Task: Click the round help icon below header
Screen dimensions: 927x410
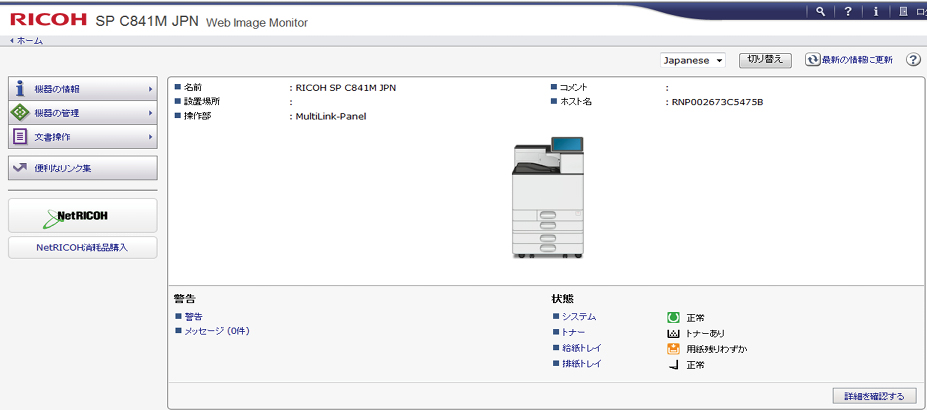Action: pos(913,60)
